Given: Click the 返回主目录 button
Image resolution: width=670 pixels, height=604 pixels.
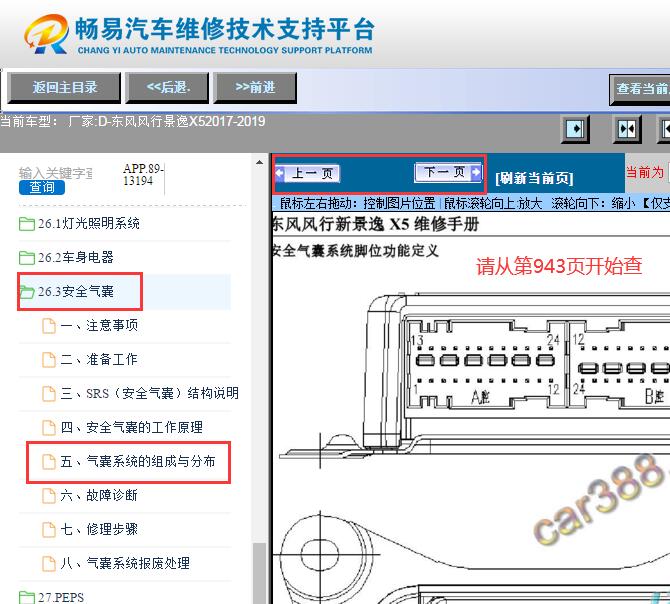Looking at the screenshot, I should coord(65,88).
